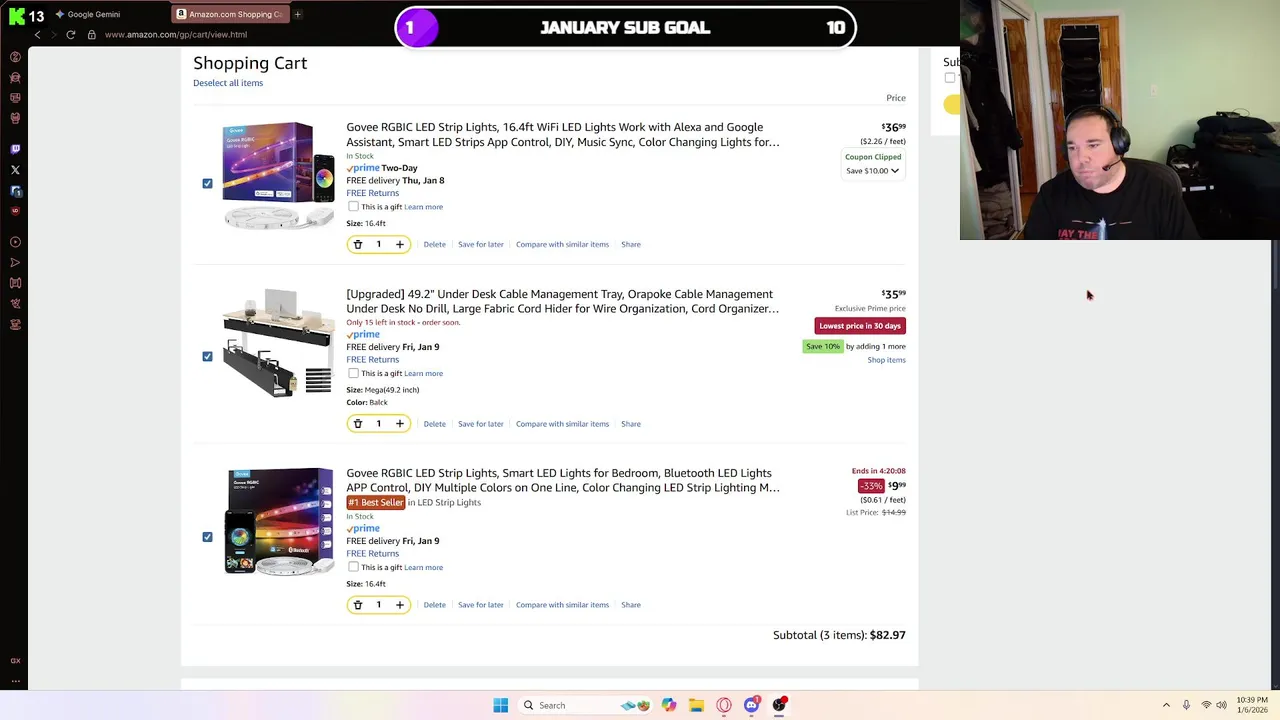Open the X (Twitter) sidebar icon

(x=15, y=170)
